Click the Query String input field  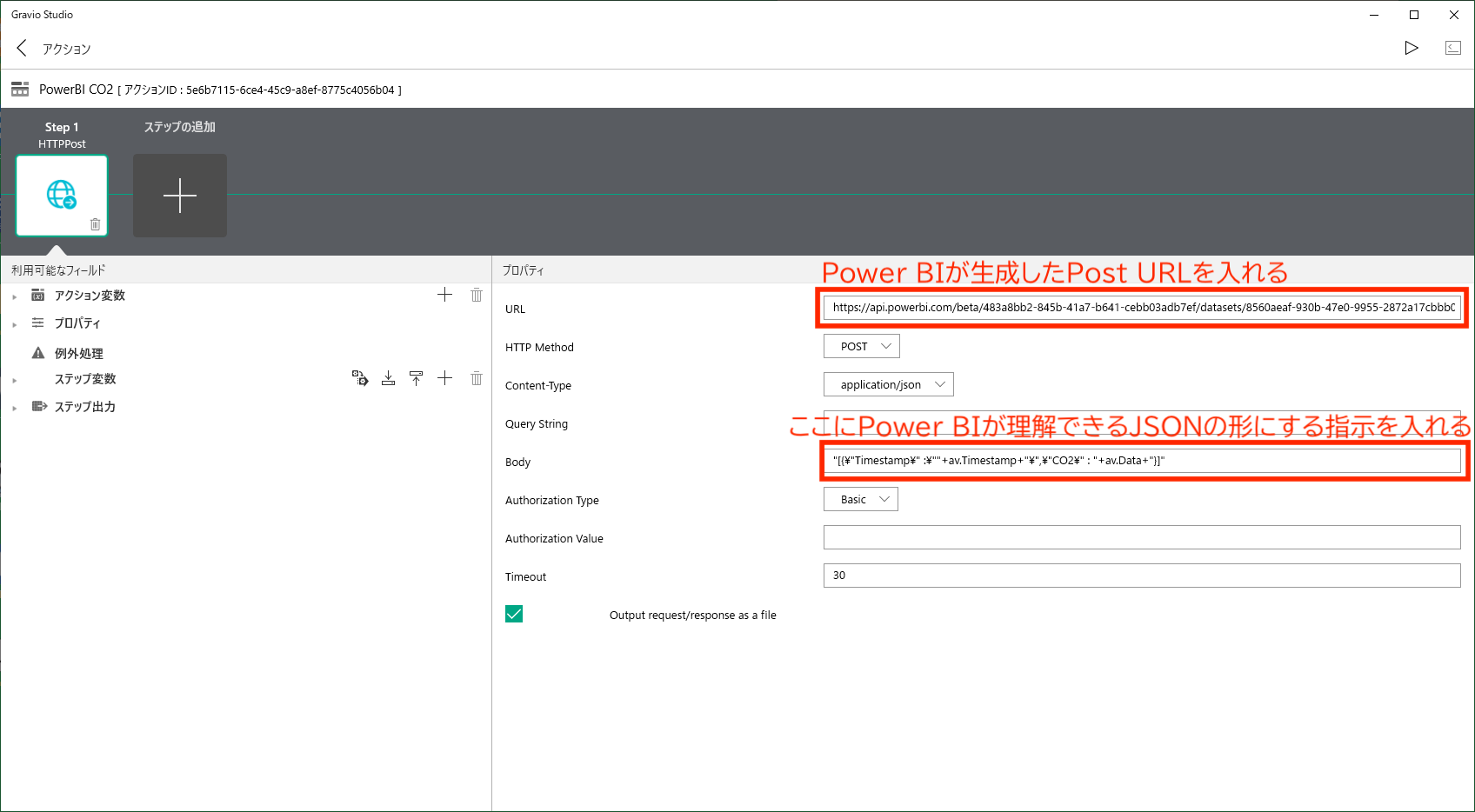pos(1142,423)
